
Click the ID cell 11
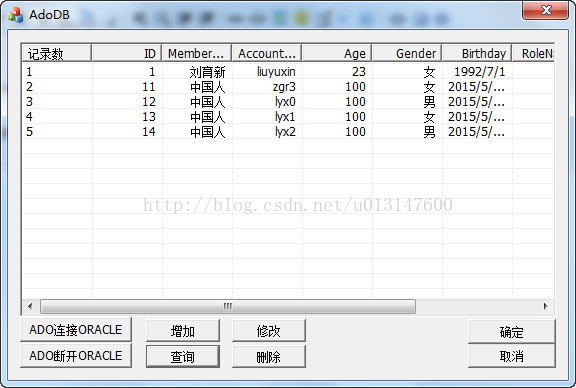(149, 87)
